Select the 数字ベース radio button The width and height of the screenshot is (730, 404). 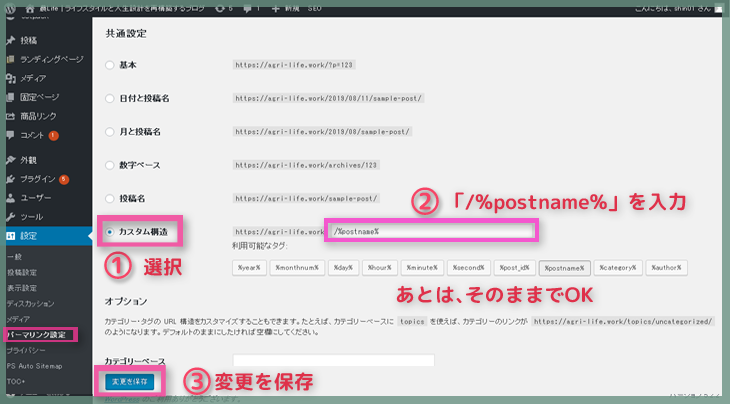pyautogui.click(x=109, y=165)
